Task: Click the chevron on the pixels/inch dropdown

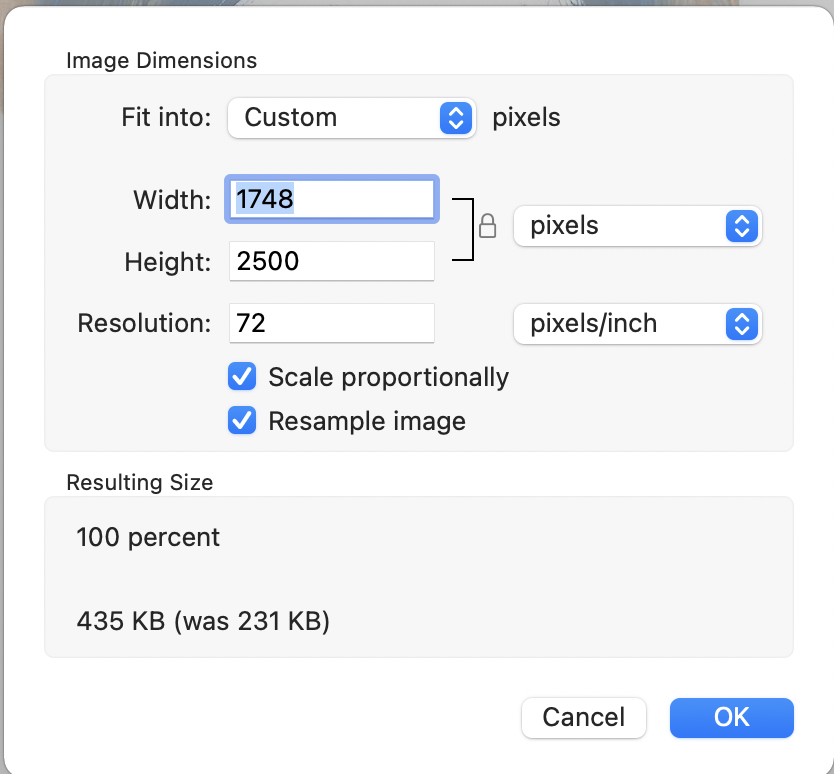Action: pyautogui.click(x=741, y=323)
